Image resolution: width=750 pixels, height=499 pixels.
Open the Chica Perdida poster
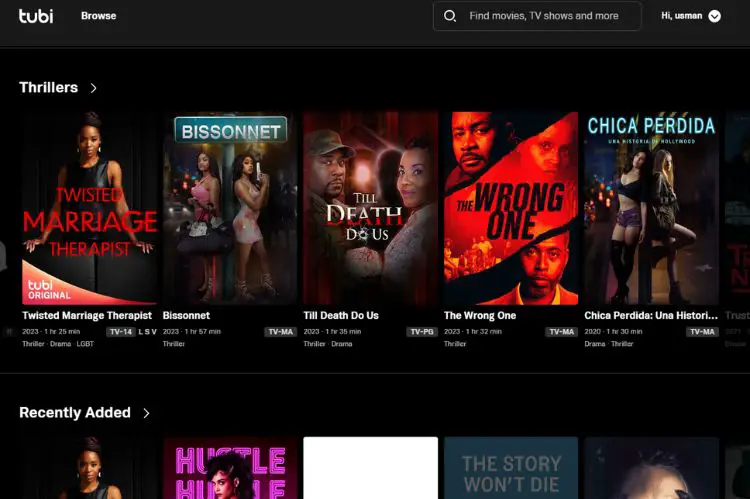click(651, 208)
